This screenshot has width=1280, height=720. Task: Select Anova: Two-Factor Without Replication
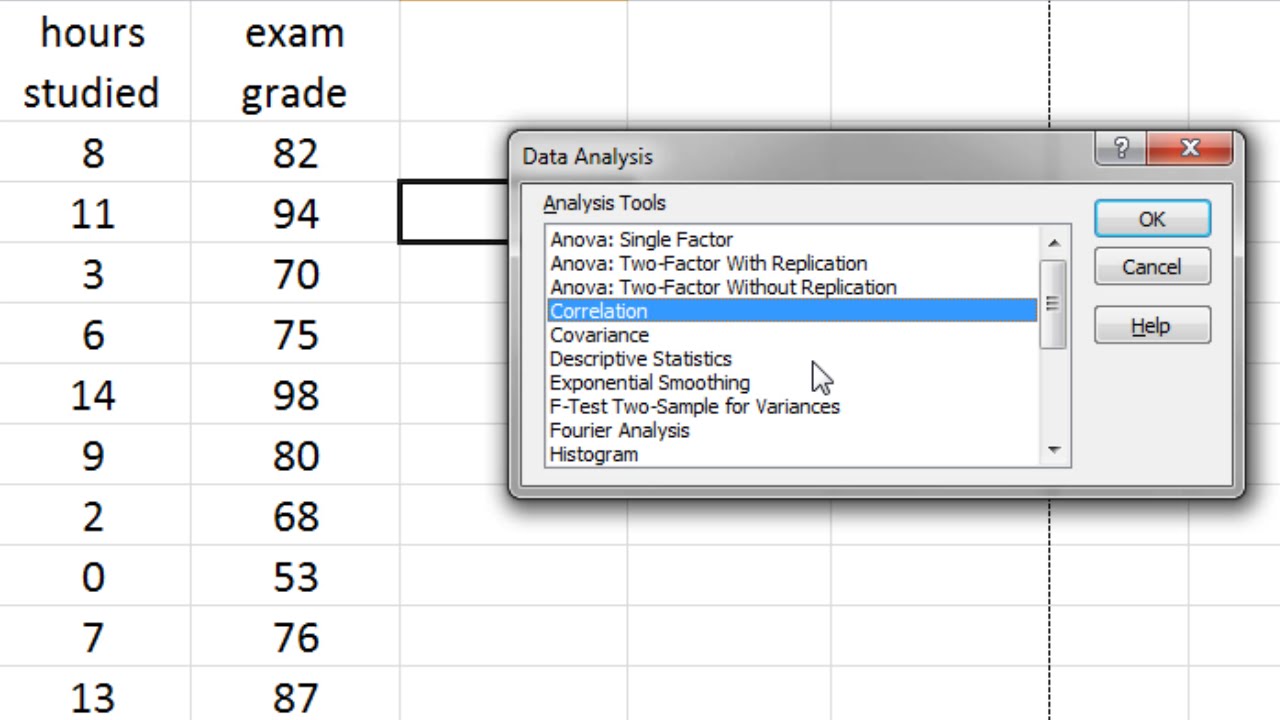click(723, 288)
